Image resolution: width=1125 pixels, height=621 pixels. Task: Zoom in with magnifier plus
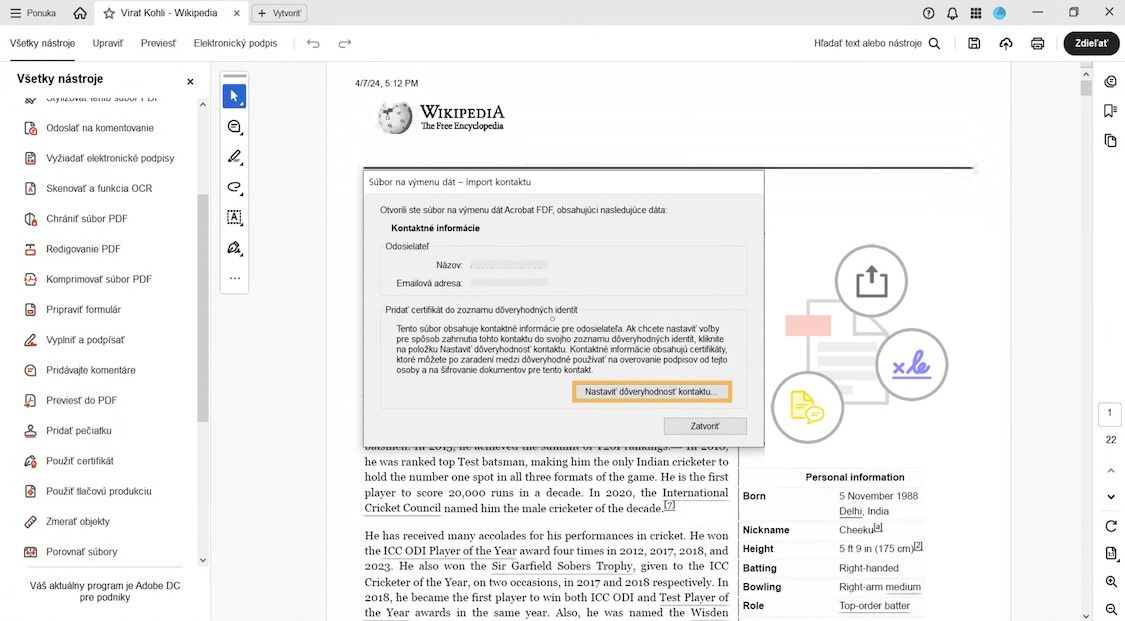1111,582
